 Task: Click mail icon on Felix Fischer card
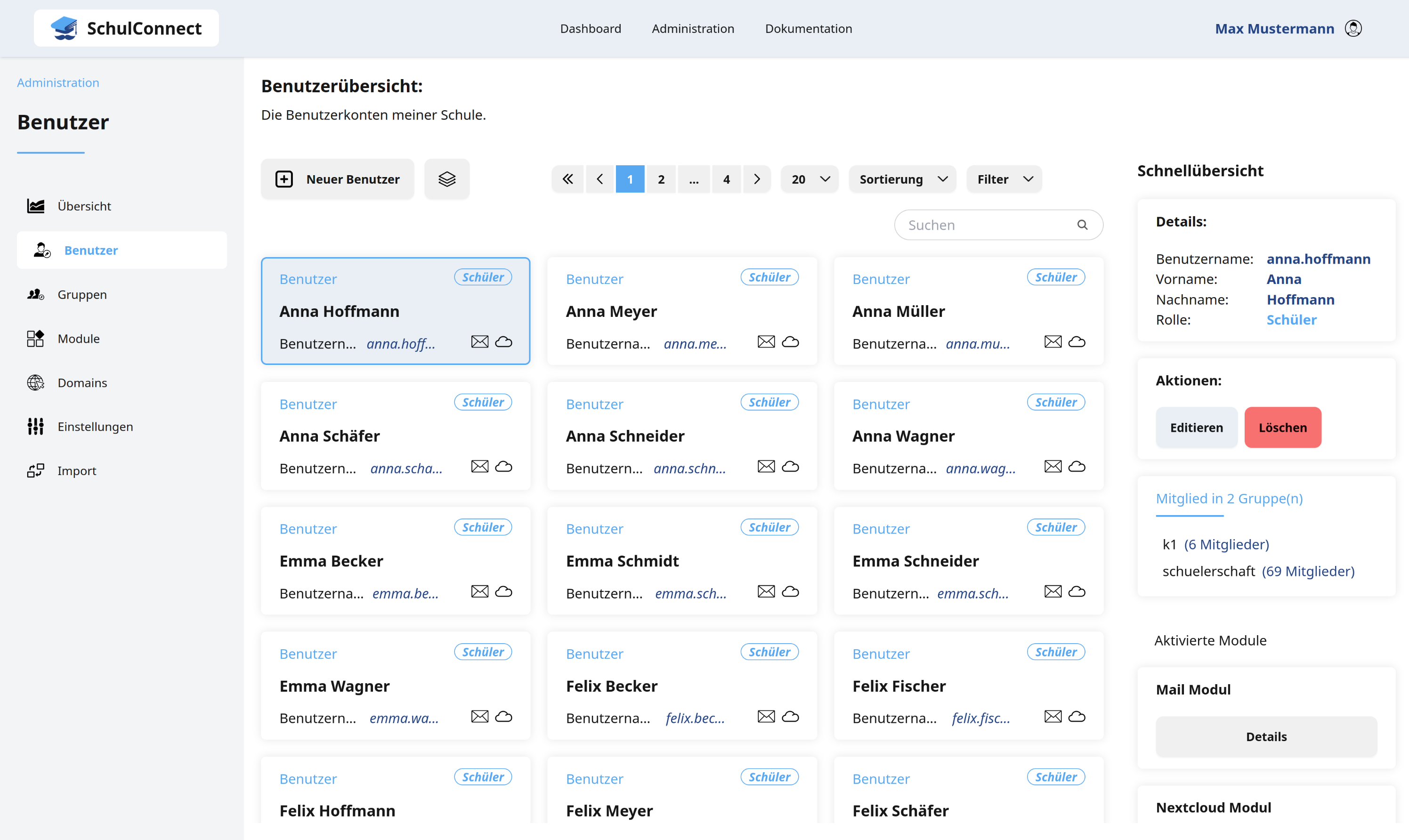pos(1053,717)
